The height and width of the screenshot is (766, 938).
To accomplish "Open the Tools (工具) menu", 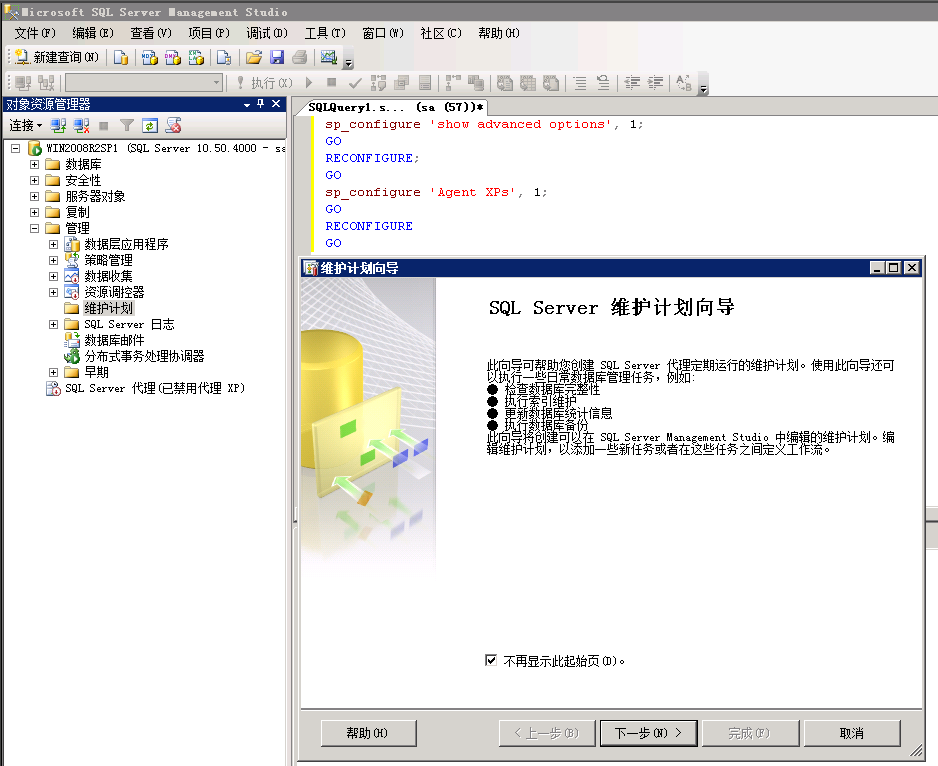I will [325, 34].
